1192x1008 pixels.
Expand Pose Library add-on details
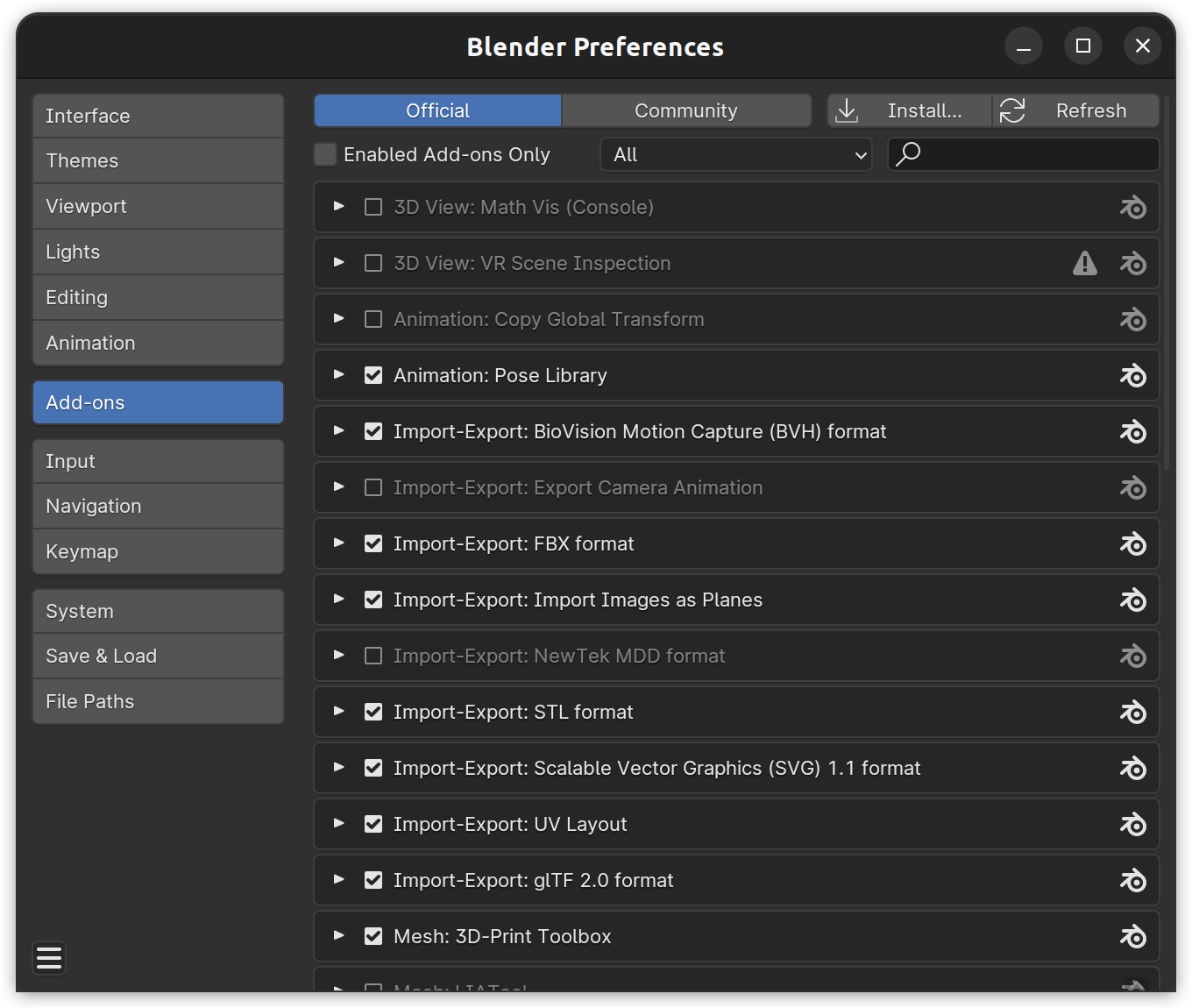click(338, 375)
